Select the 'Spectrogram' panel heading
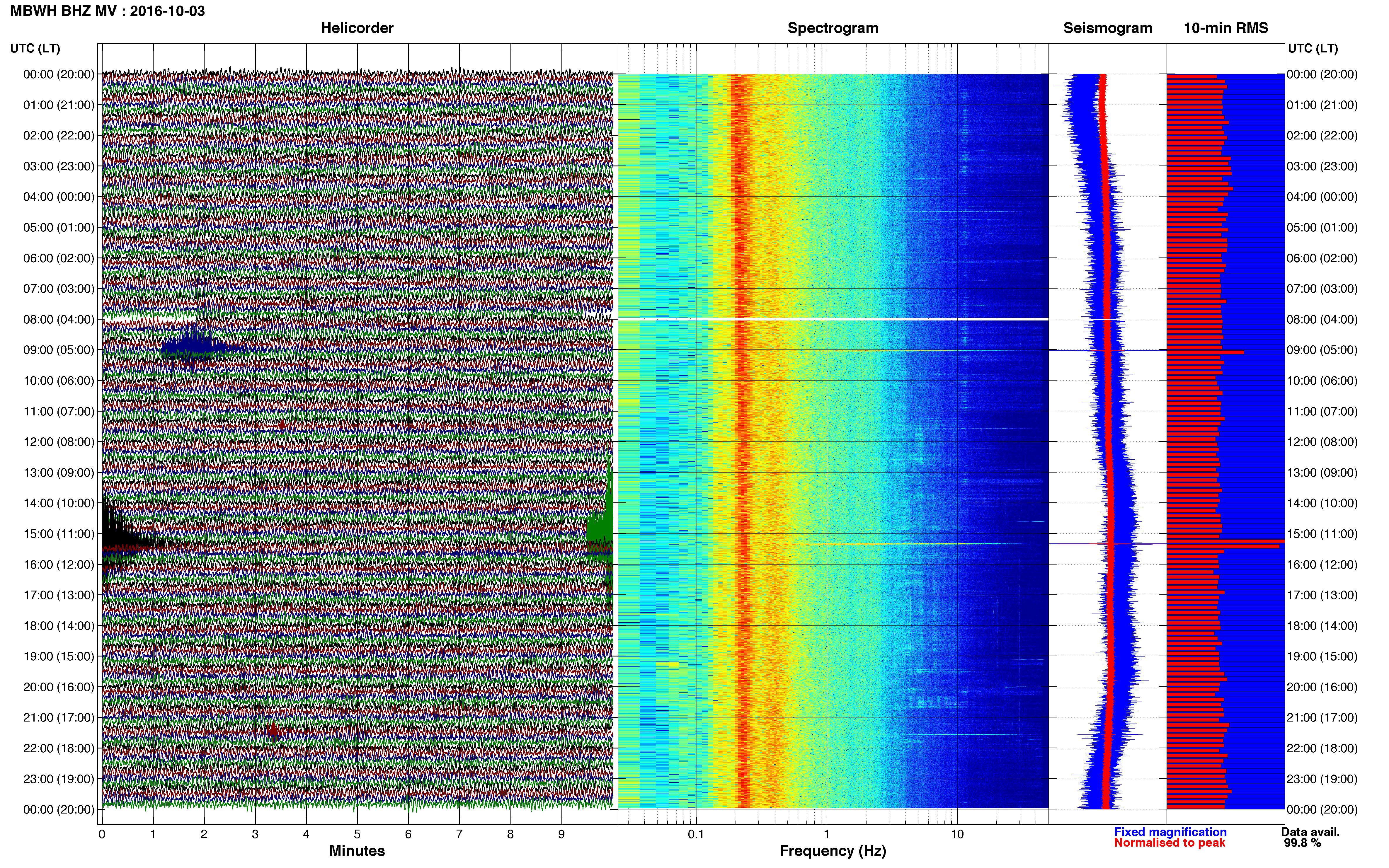 tap(833, 28)
